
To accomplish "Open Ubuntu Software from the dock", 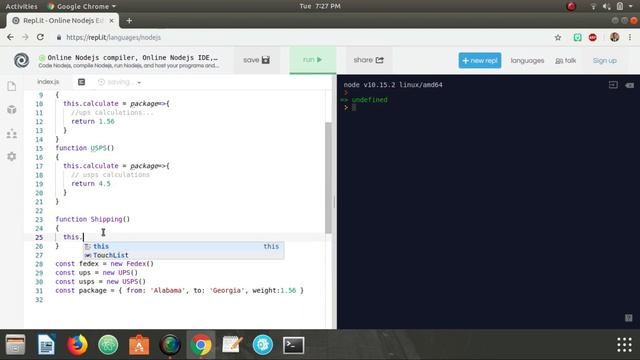I will coord(139,345).
